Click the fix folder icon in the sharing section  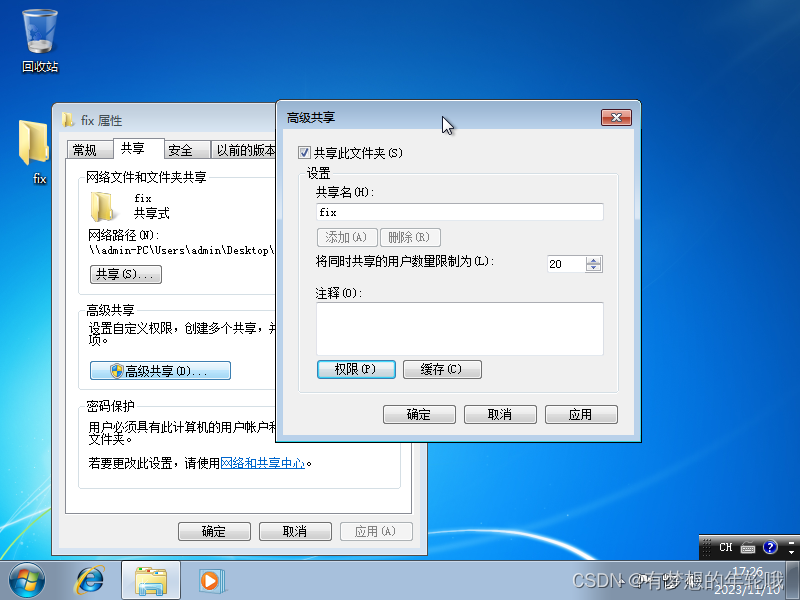pos(102,206)
